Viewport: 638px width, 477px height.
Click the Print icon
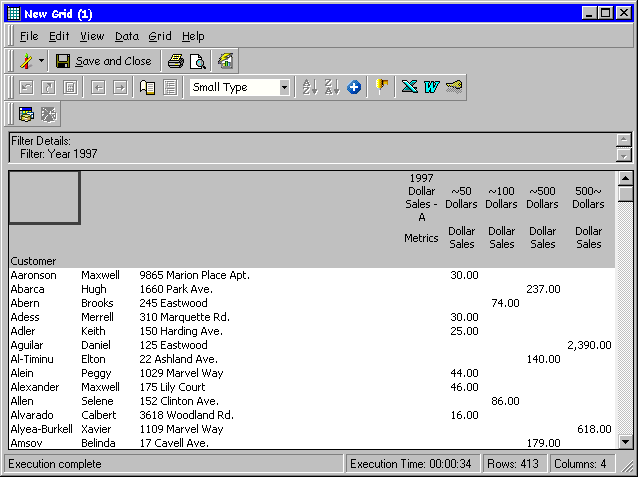coord(176,61)
